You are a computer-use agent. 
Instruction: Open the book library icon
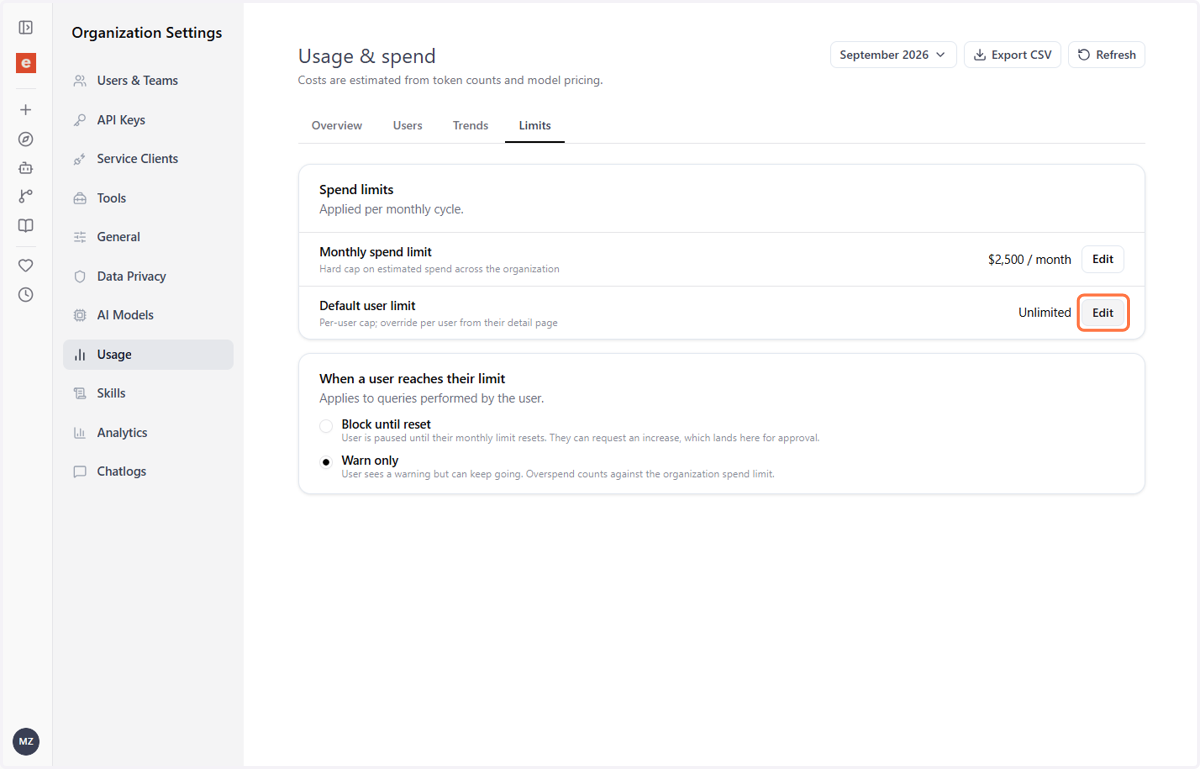tap(26, 226)
